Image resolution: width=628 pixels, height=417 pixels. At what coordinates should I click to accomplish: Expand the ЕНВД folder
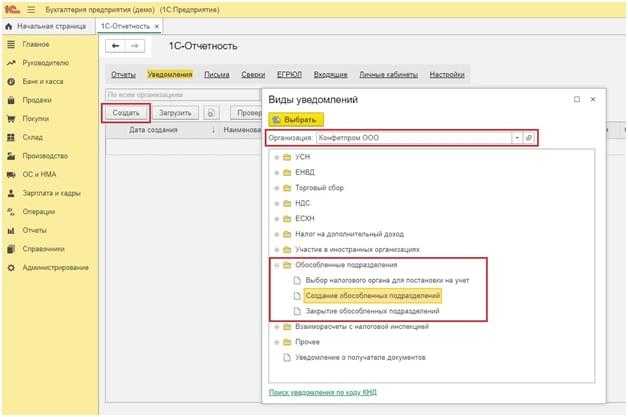pyautogui.click(x=276, y=173)
